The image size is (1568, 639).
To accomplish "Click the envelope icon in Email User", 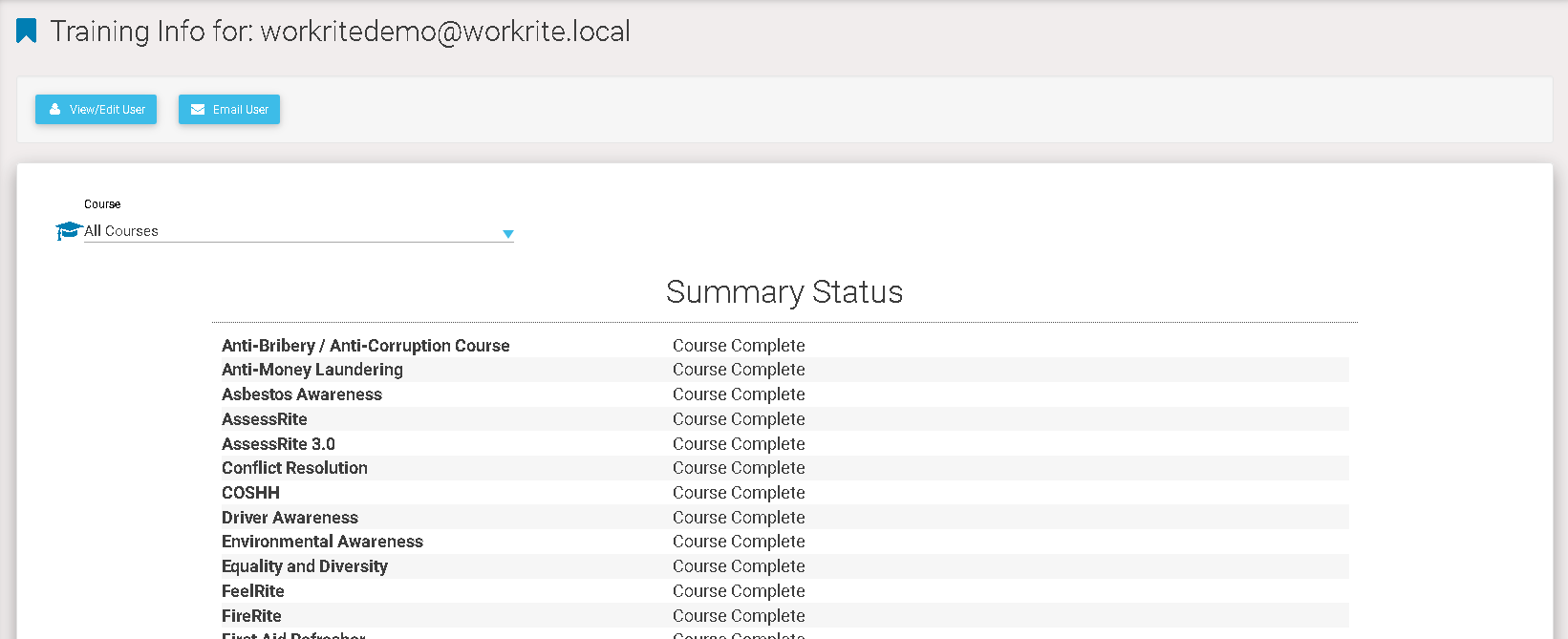I will coord(198,110).
